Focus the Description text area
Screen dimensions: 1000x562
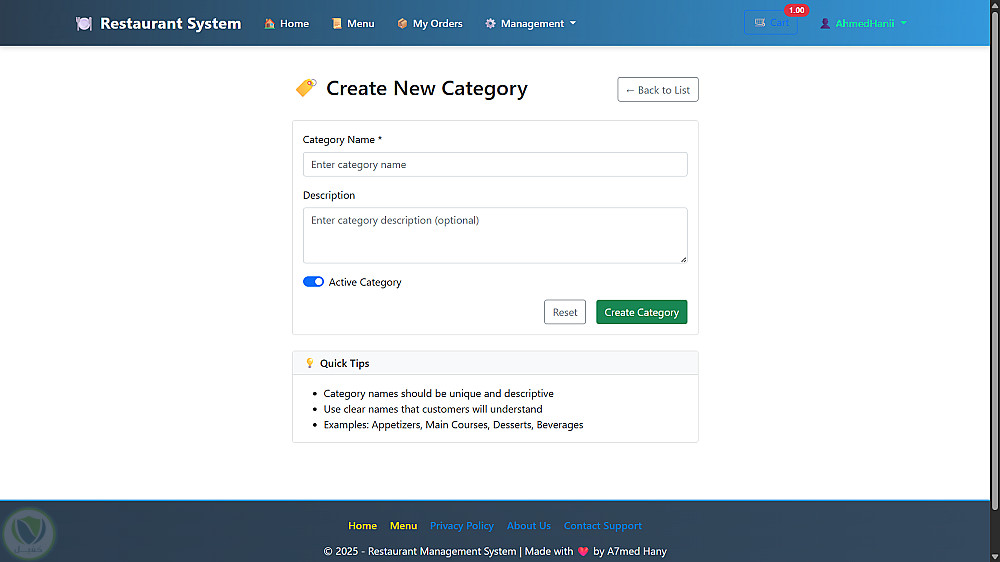pyautogui.click(x=495, y=235)
